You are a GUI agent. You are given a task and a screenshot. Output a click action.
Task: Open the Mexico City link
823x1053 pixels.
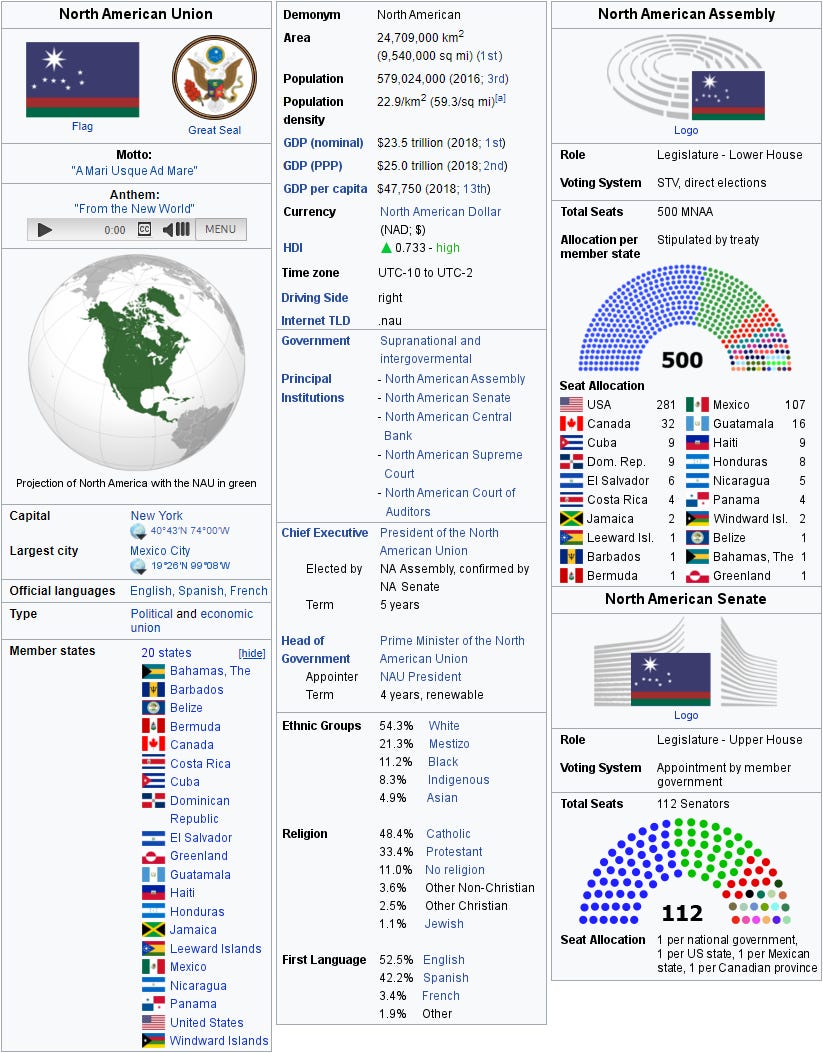(x=160, y=551)
